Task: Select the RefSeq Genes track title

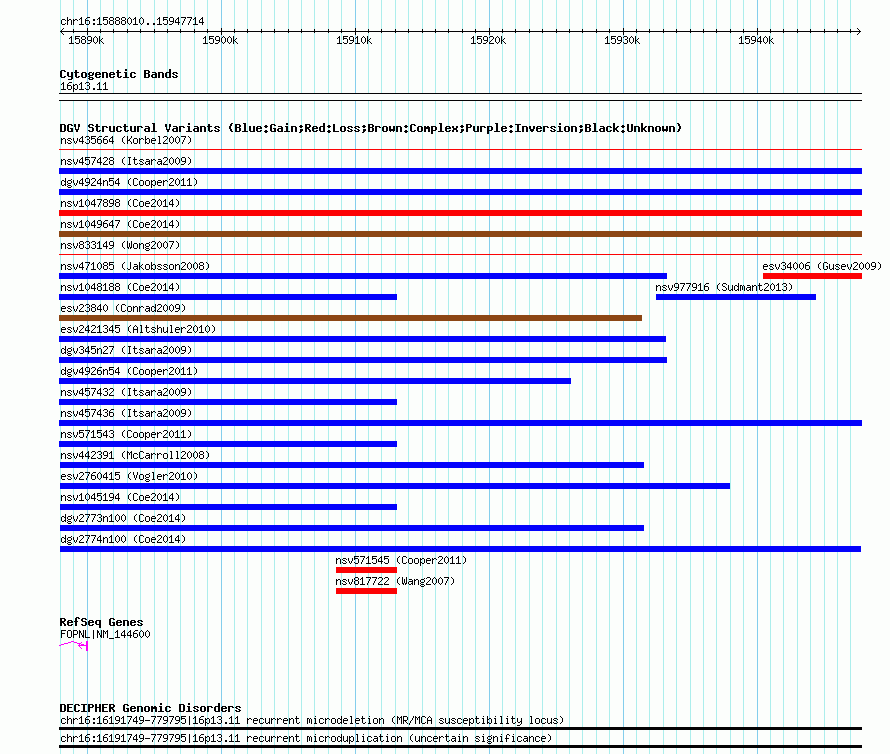Action: [x=101, y=622]
